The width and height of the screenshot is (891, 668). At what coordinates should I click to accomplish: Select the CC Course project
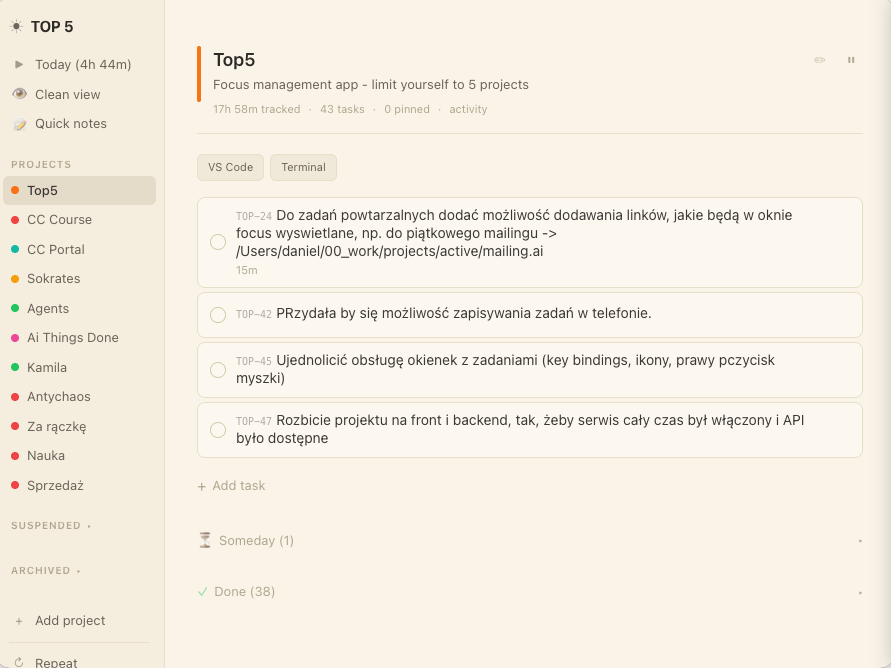coord(59,220)
